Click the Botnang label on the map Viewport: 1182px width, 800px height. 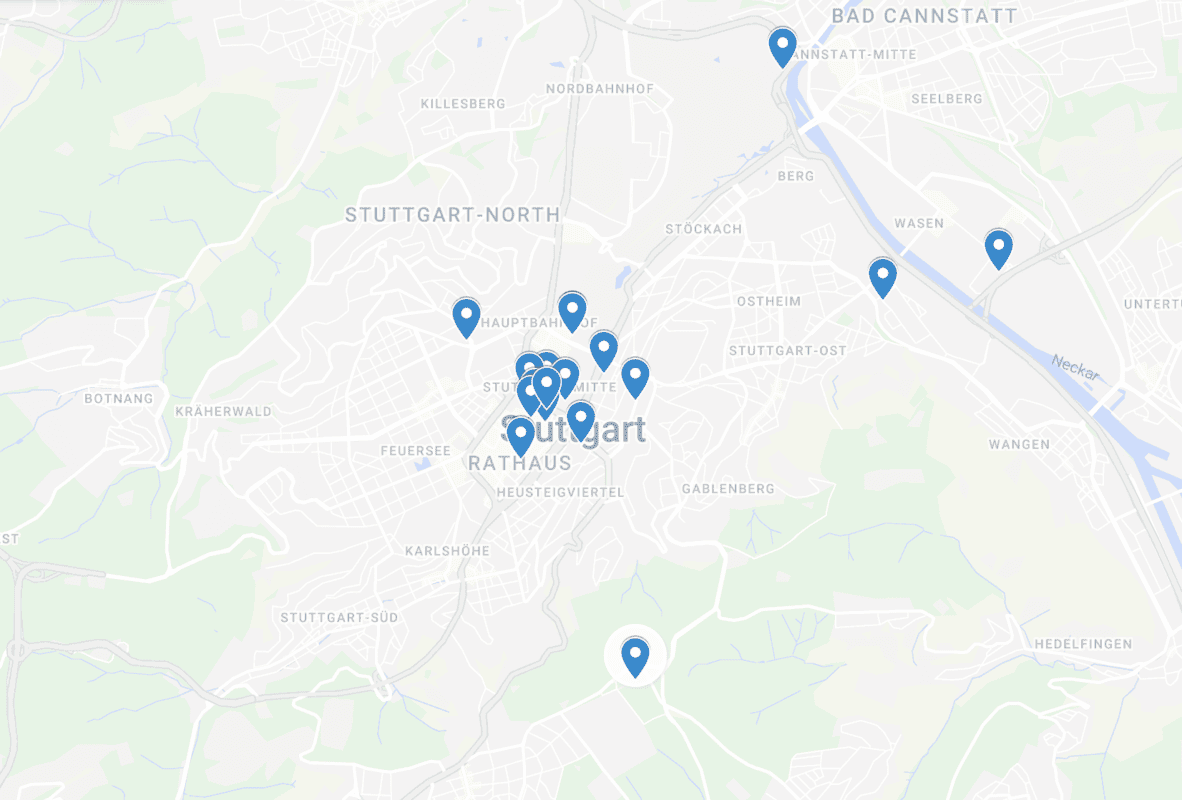pos(118,399)
